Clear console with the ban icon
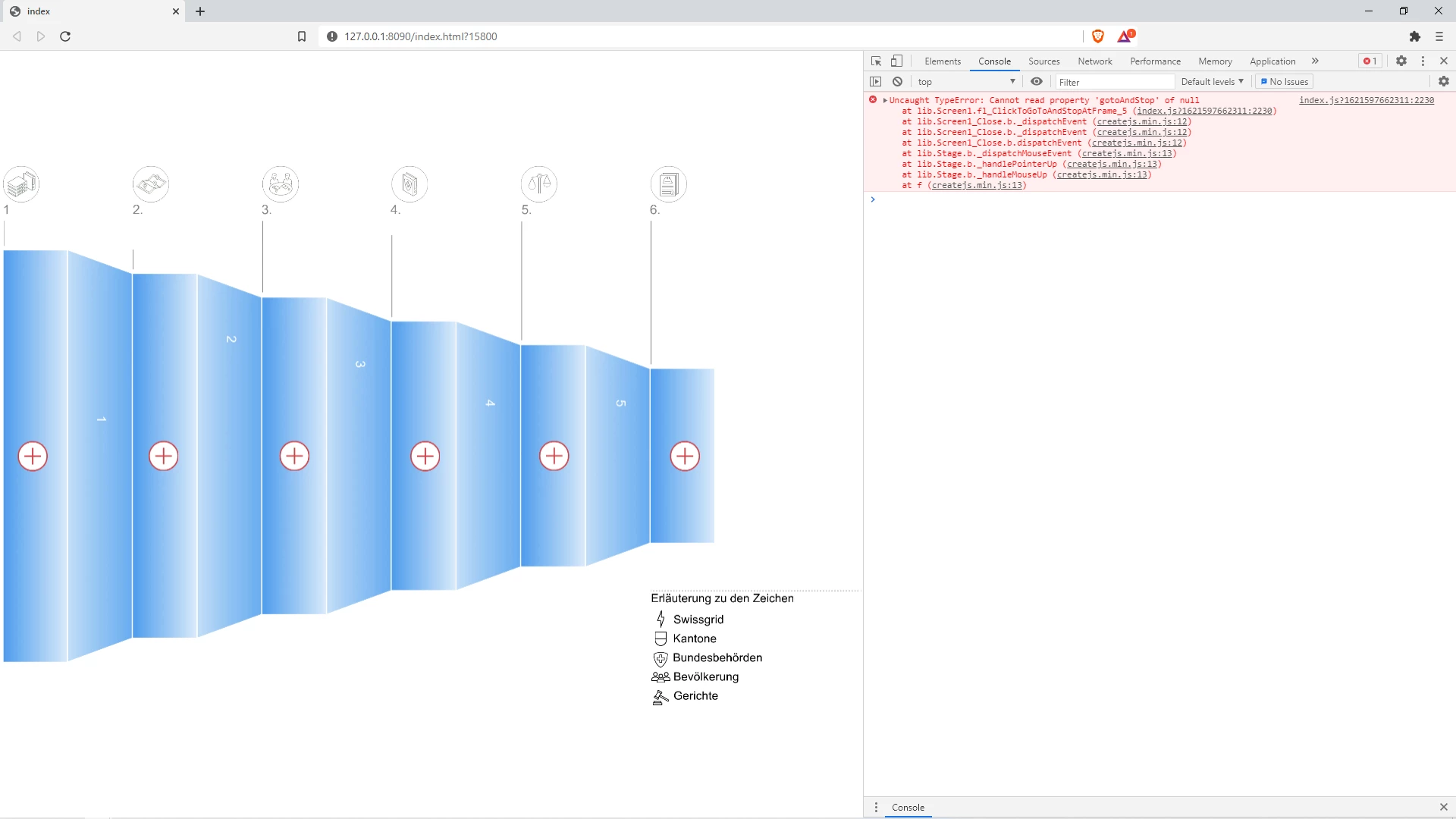Image resolution: width=1456 pixels, height=819 pixels. [x=897, y=82]
